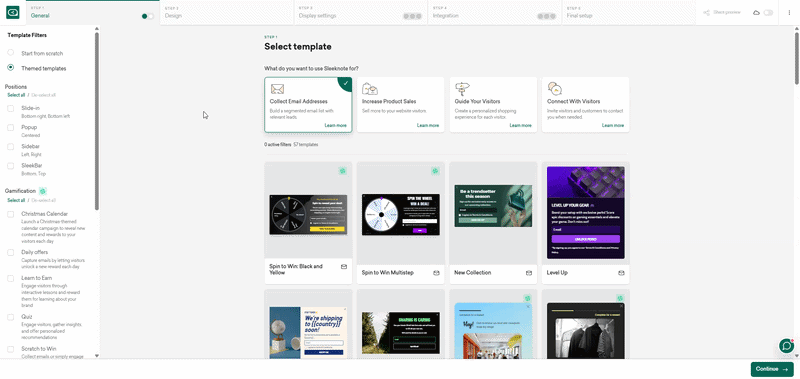
Task: Choose the Spin to Win Multistep thumbnail
Action: click(401, 215)
